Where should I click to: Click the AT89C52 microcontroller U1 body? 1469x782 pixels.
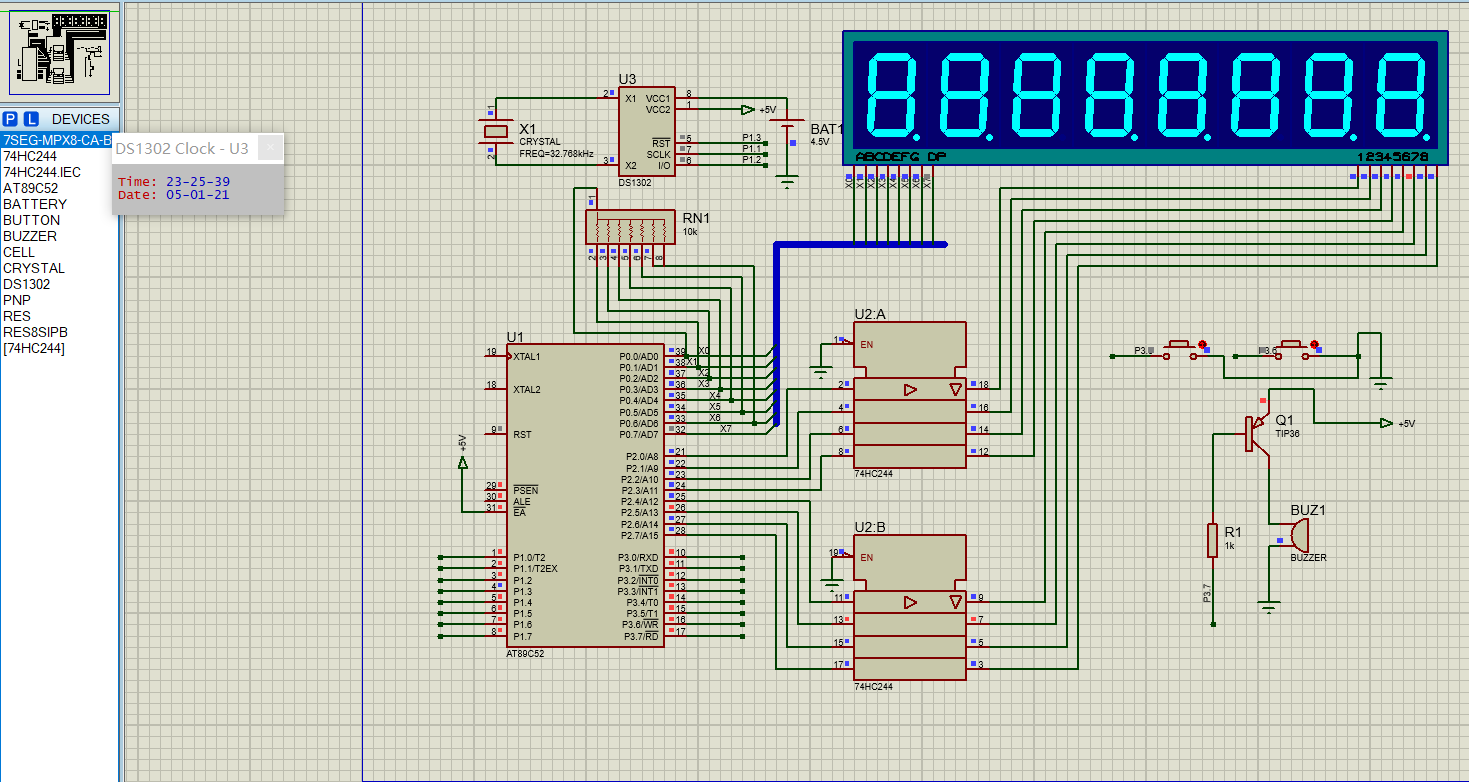[x=585, y=495]
